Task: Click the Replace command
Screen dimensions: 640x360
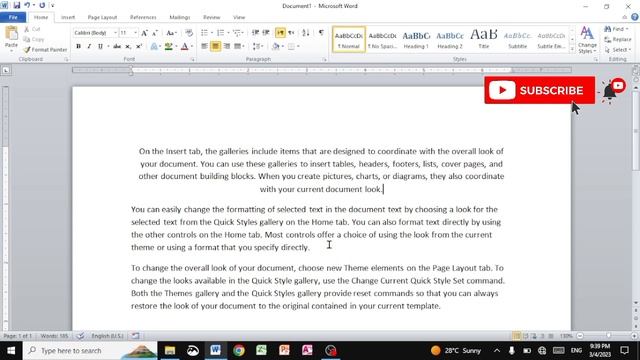Action: tap(618, 39)
